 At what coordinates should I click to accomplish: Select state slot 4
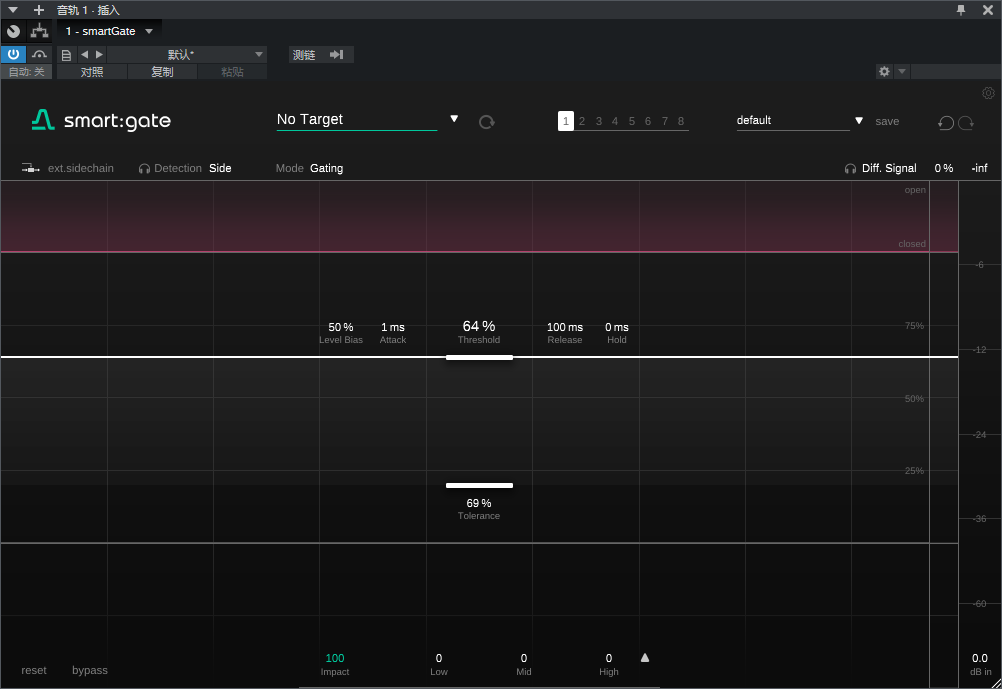tap(615, 121)
